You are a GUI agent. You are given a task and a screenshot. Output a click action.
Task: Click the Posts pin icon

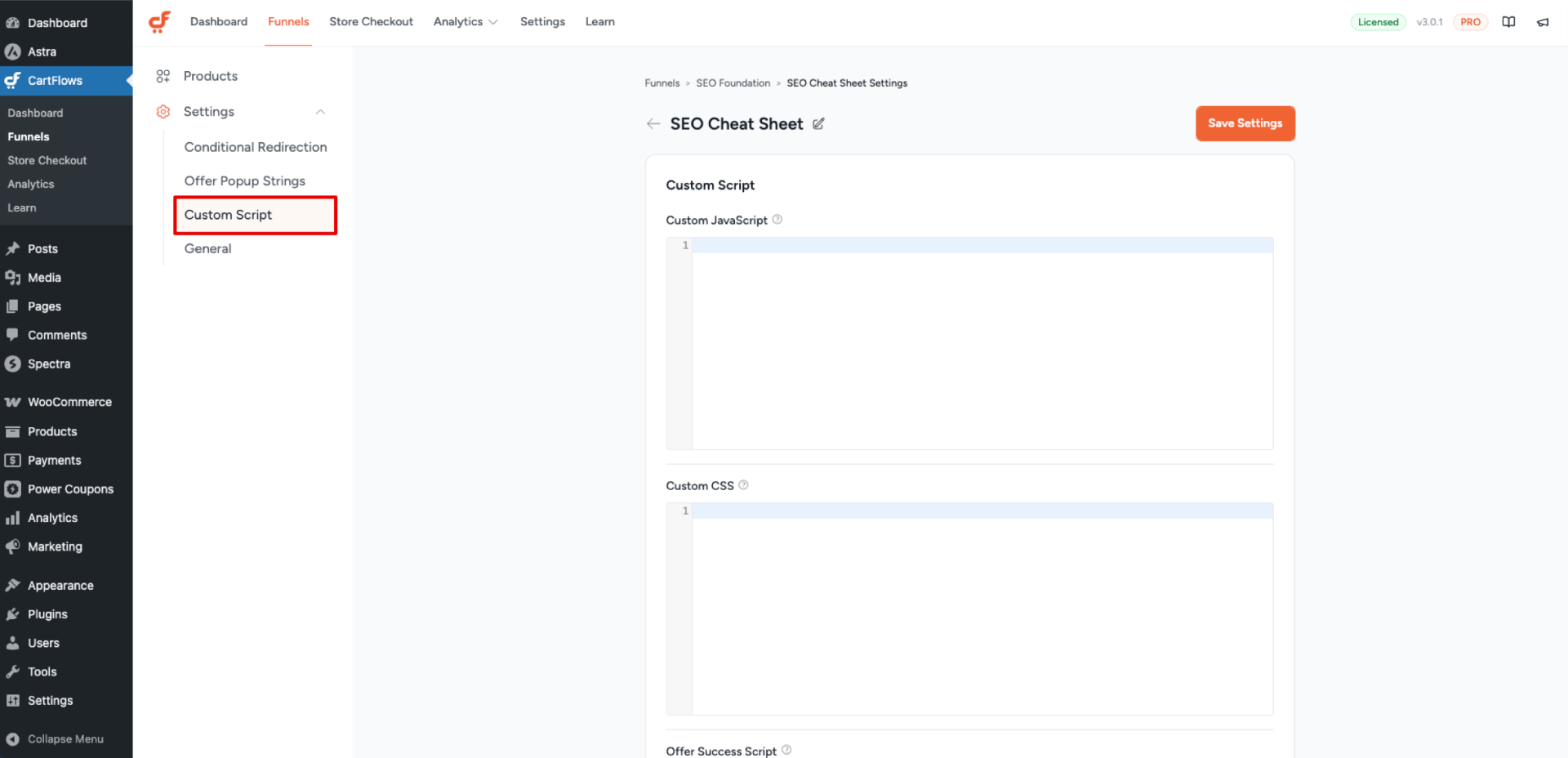click(x=12, y=248)
